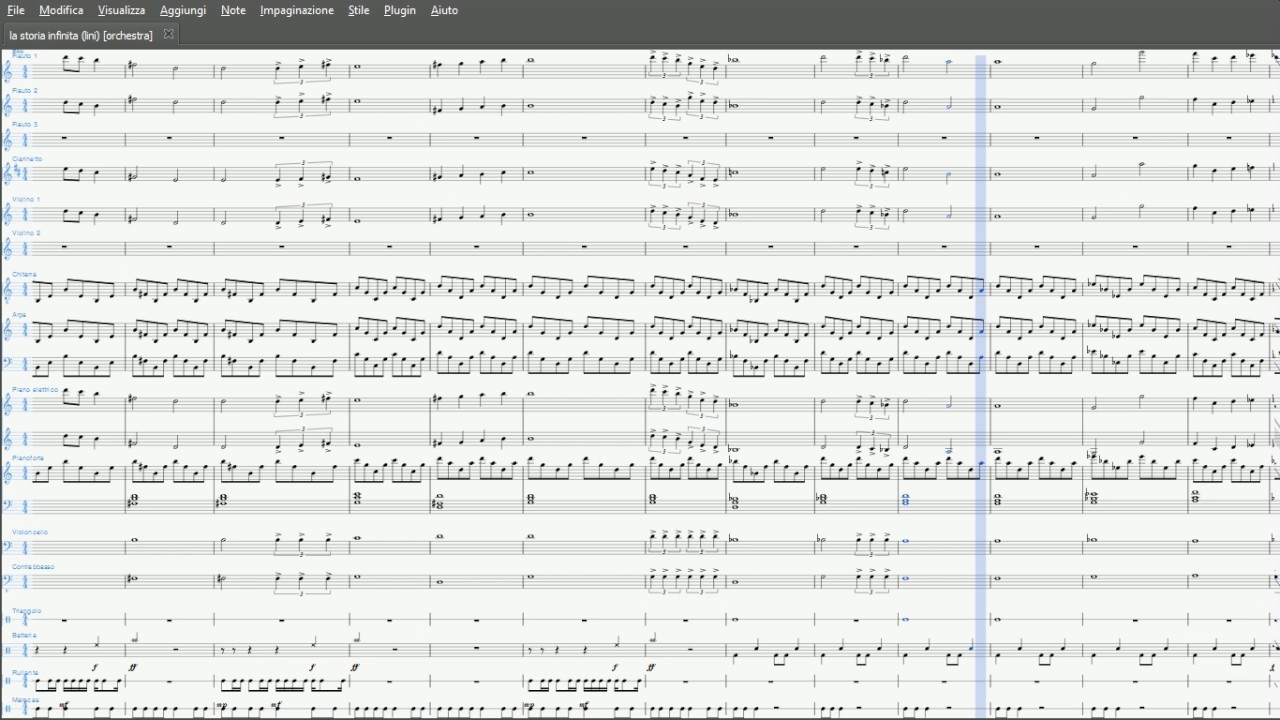Select the percussion clef on Triangolo staff
Screen dimensions: 1280x720
[x=9, y=620]
